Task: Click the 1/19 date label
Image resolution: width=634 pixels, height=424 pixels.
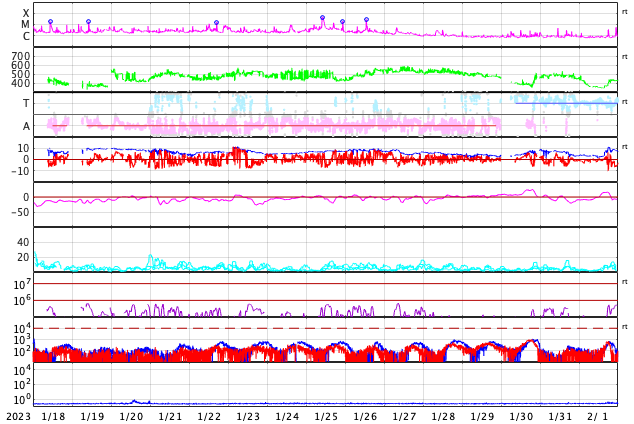Action: 92,416
